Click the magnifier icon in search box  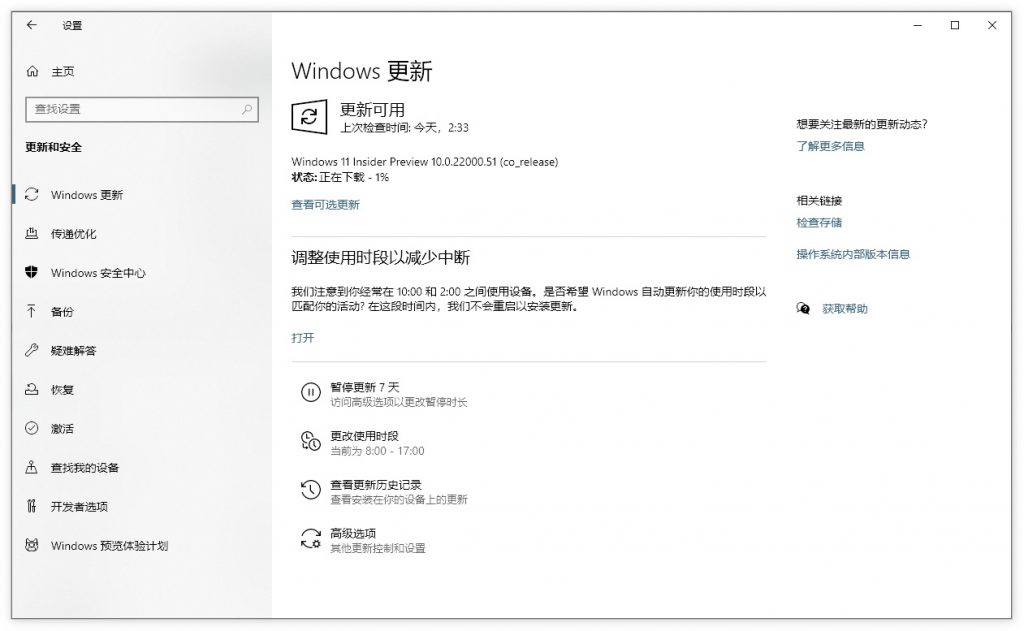pos(247,109)
